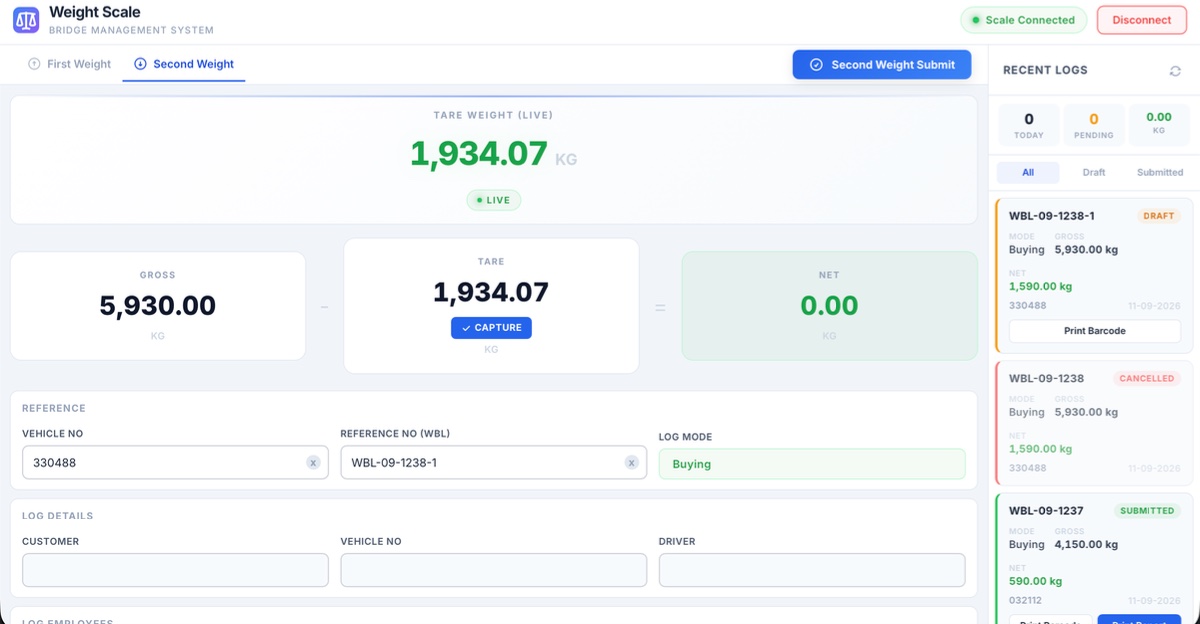Refresh the Recent Logs list
Image resolution: width=1200 pixels, height=624 pixels.
pyautogui.click(x=1175, y=71)
